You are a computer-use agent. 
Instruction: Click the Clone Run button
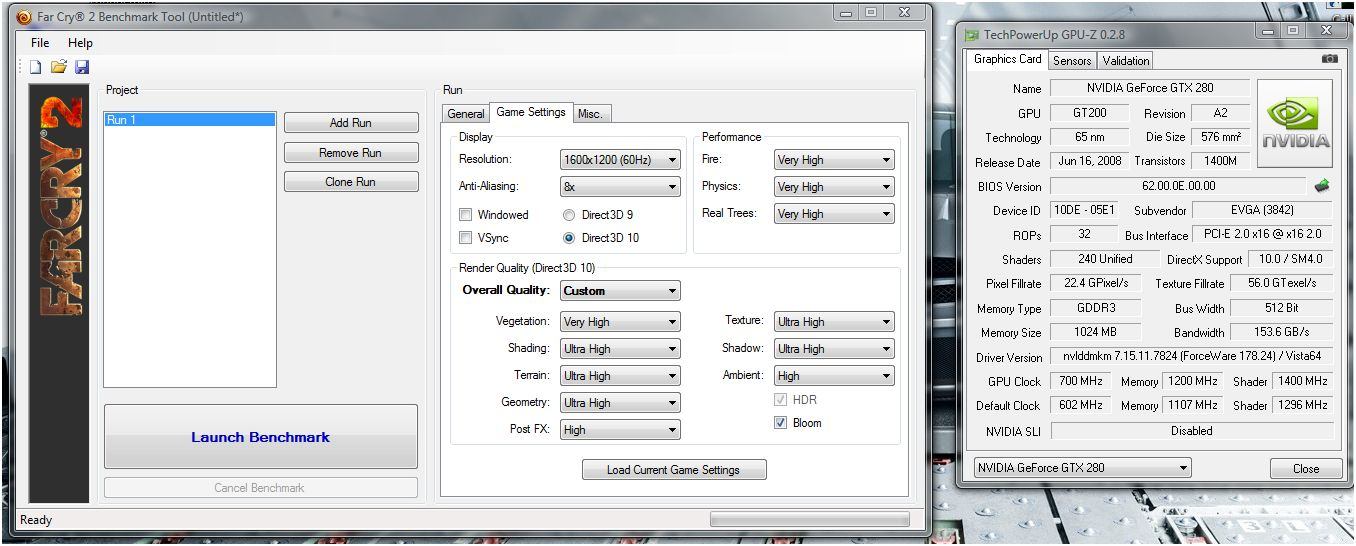click(351, 182)
